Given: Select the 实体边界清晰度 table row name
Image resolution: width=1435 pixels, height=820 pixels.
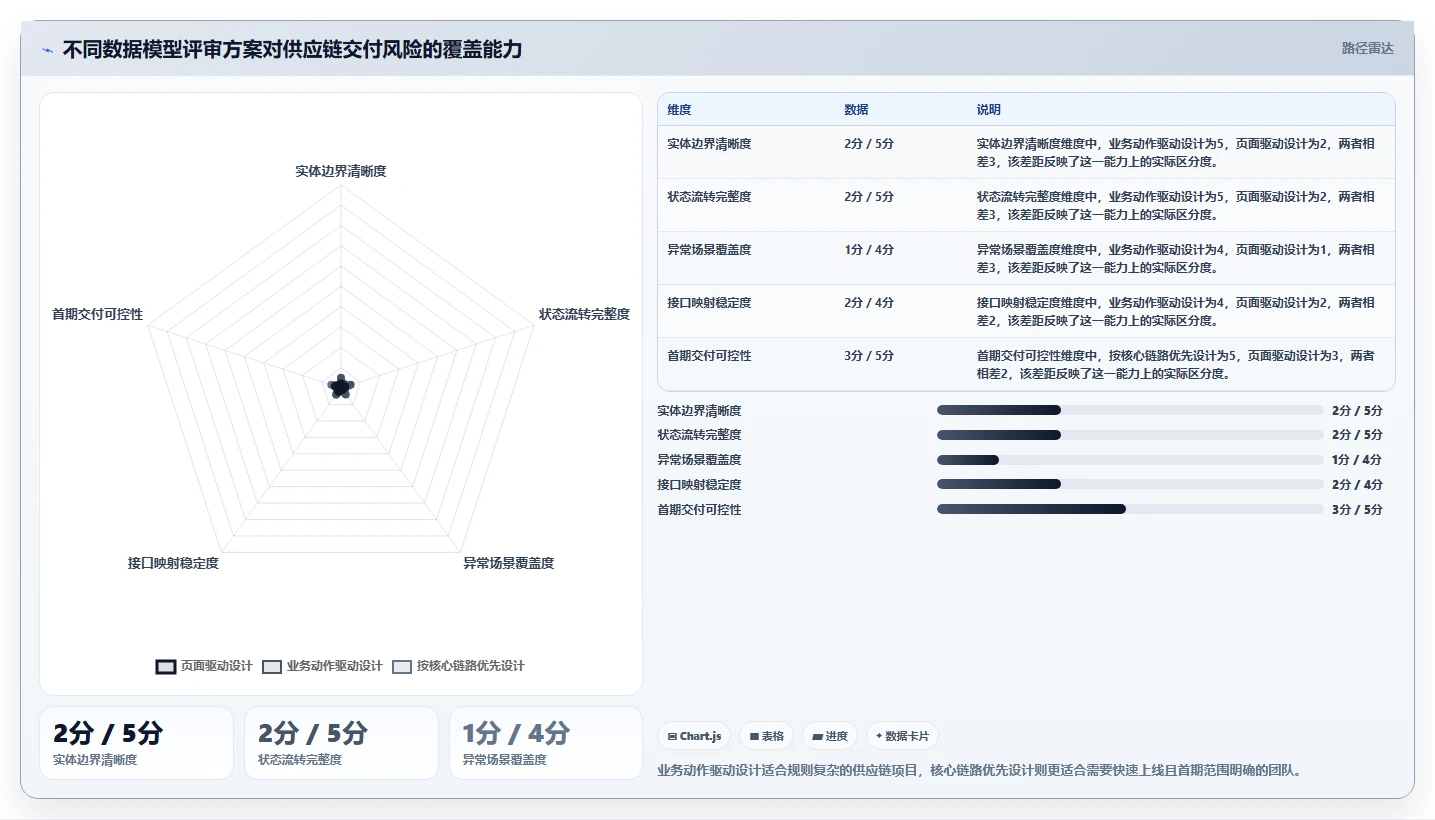Looking at the screenshot, I should point(709,144).
